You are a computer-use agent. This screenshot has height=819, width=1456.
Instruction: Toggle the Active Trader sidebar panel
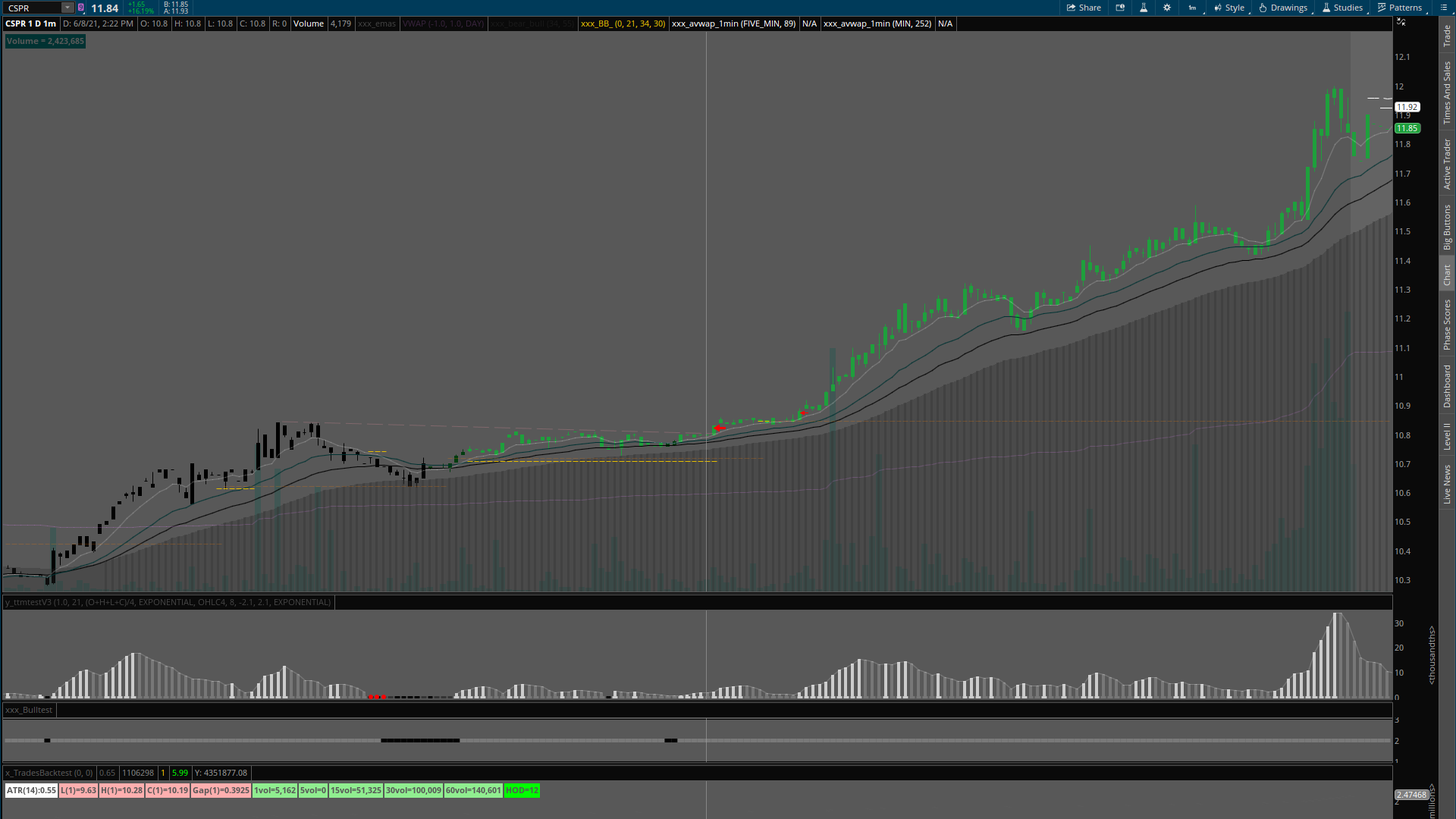[1447, 164]
